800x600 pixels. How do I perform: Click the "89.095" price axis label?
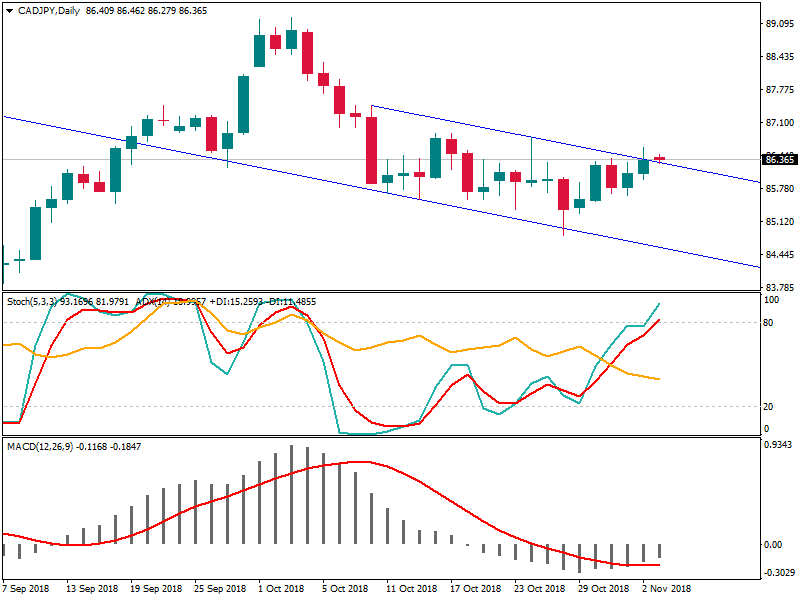[x=780, y=23]
